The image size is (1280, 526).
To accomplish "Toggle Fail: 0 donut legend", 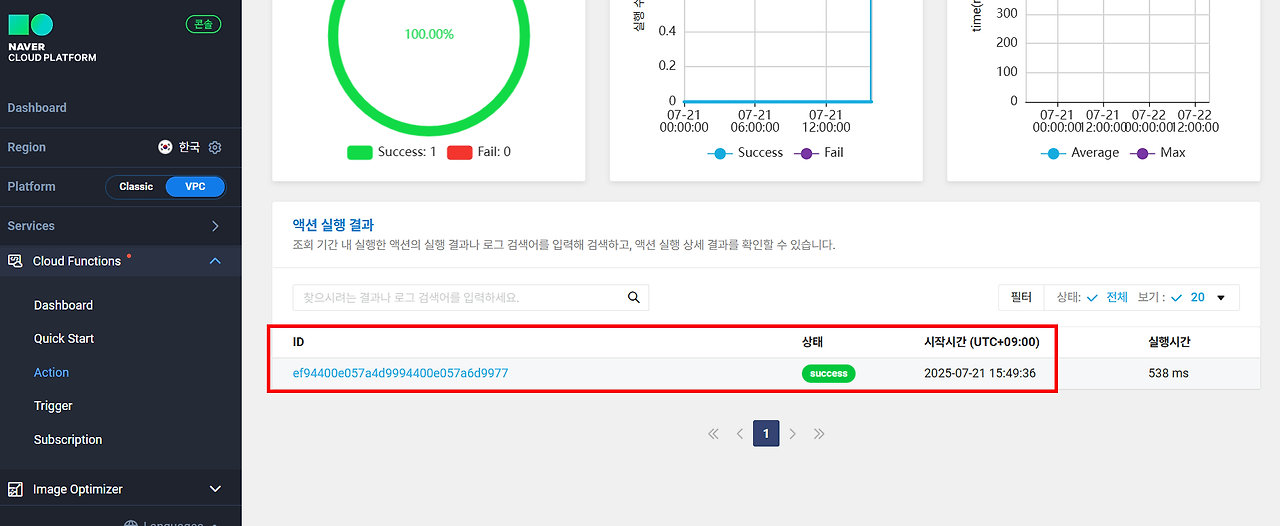I will (x=479, y=152).
